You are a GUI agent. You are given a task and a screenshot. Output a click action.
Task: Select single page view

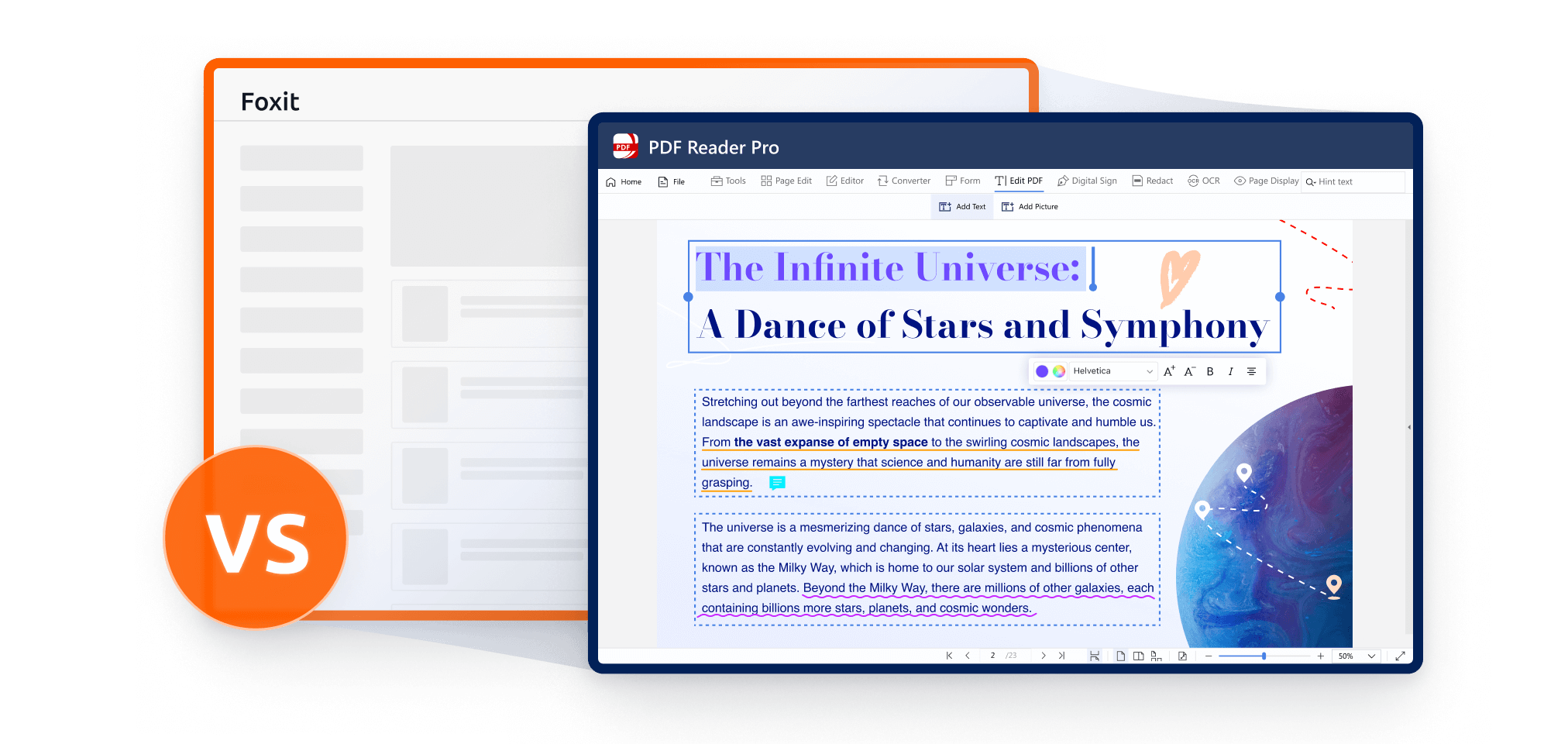(x=1120, y=656)
